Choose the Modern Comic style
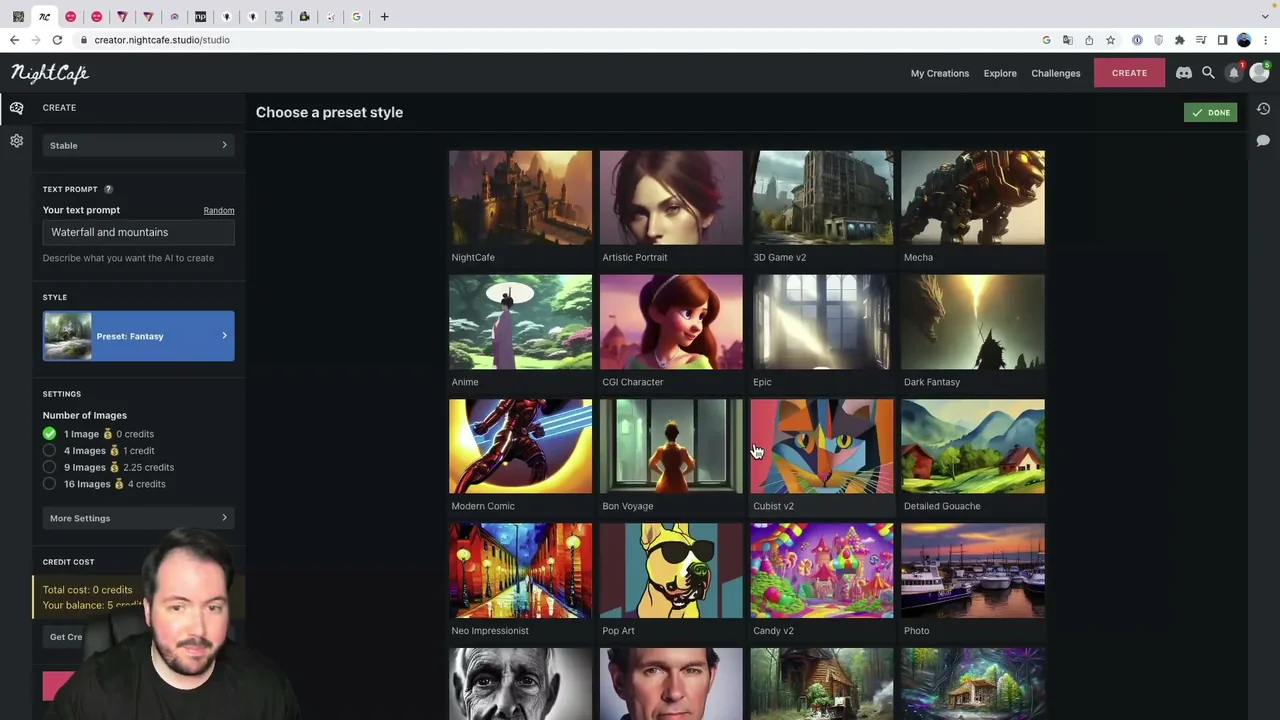 tap(520, 455)
